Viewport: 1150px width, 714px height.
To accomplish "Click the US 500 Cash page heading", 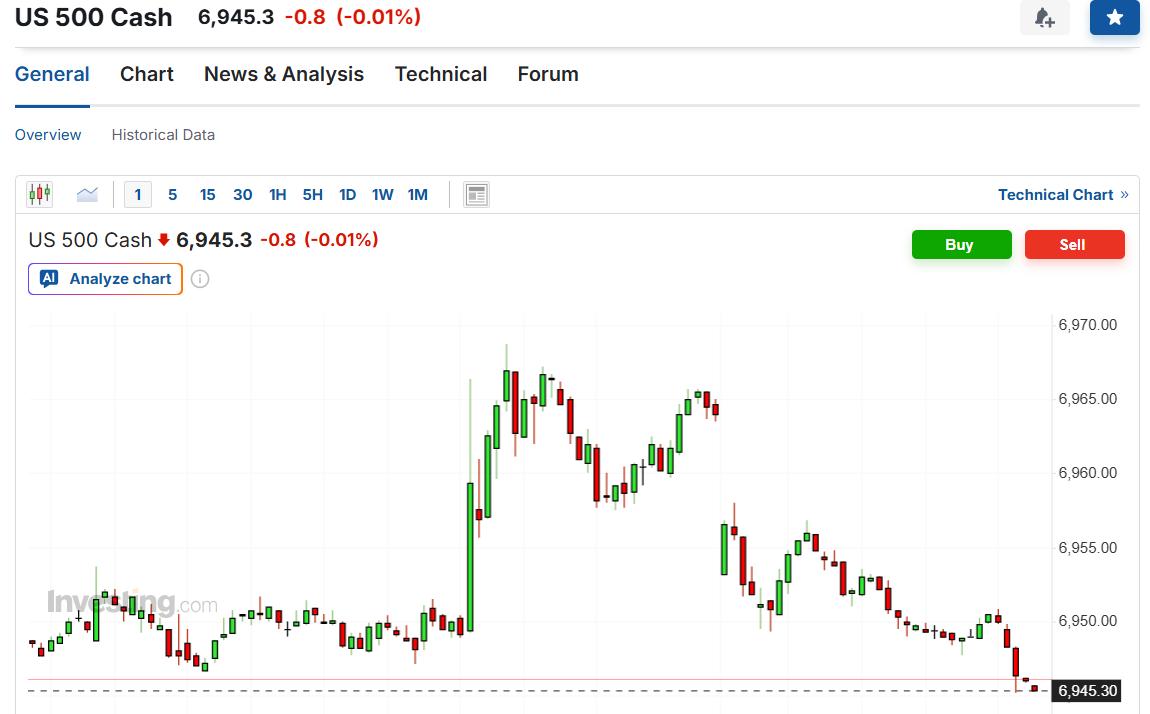I will tap(94, 17).
